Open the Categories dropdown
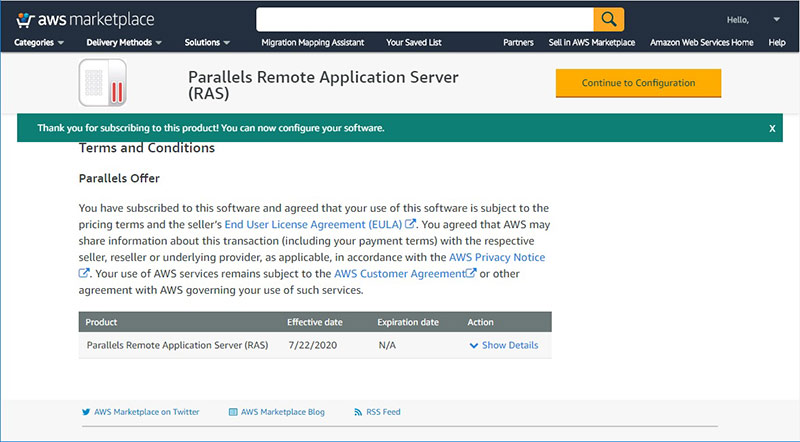The width and height of the screenshot is (800, 442). [39, 42]
